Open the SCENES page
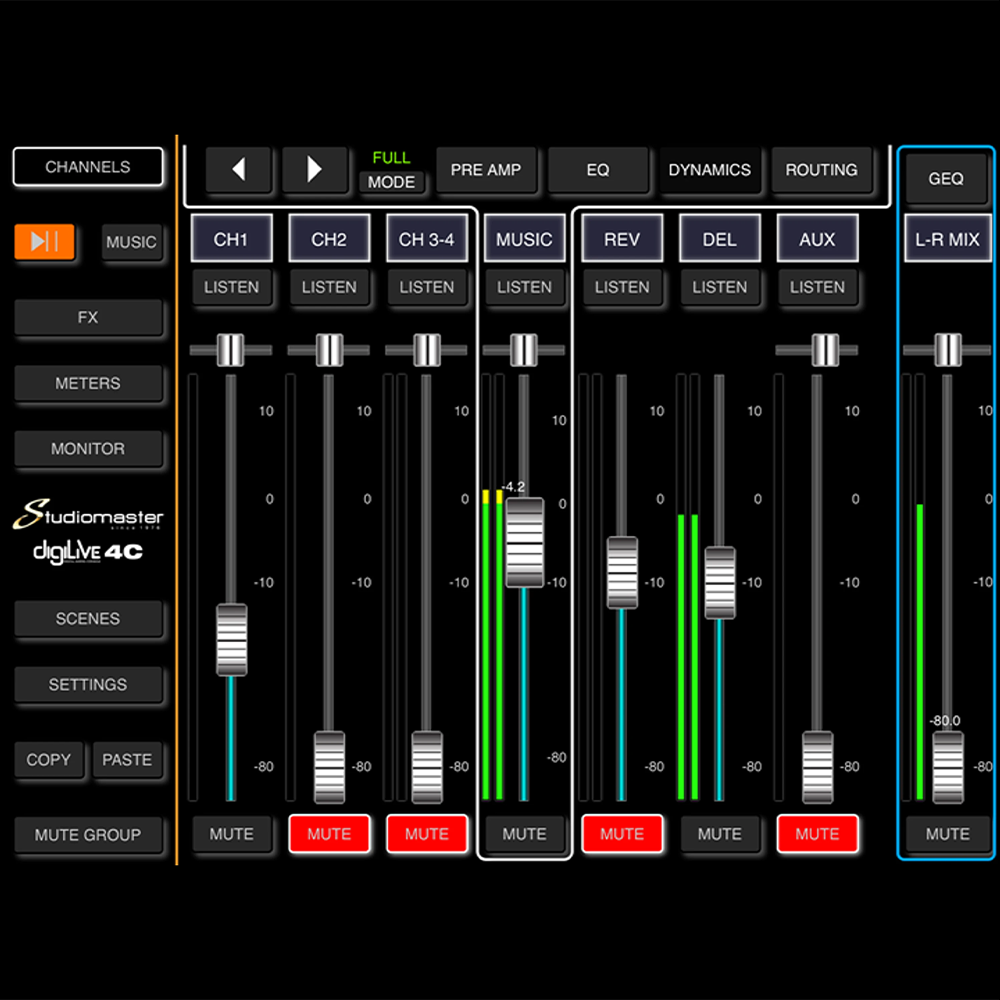 87,619
